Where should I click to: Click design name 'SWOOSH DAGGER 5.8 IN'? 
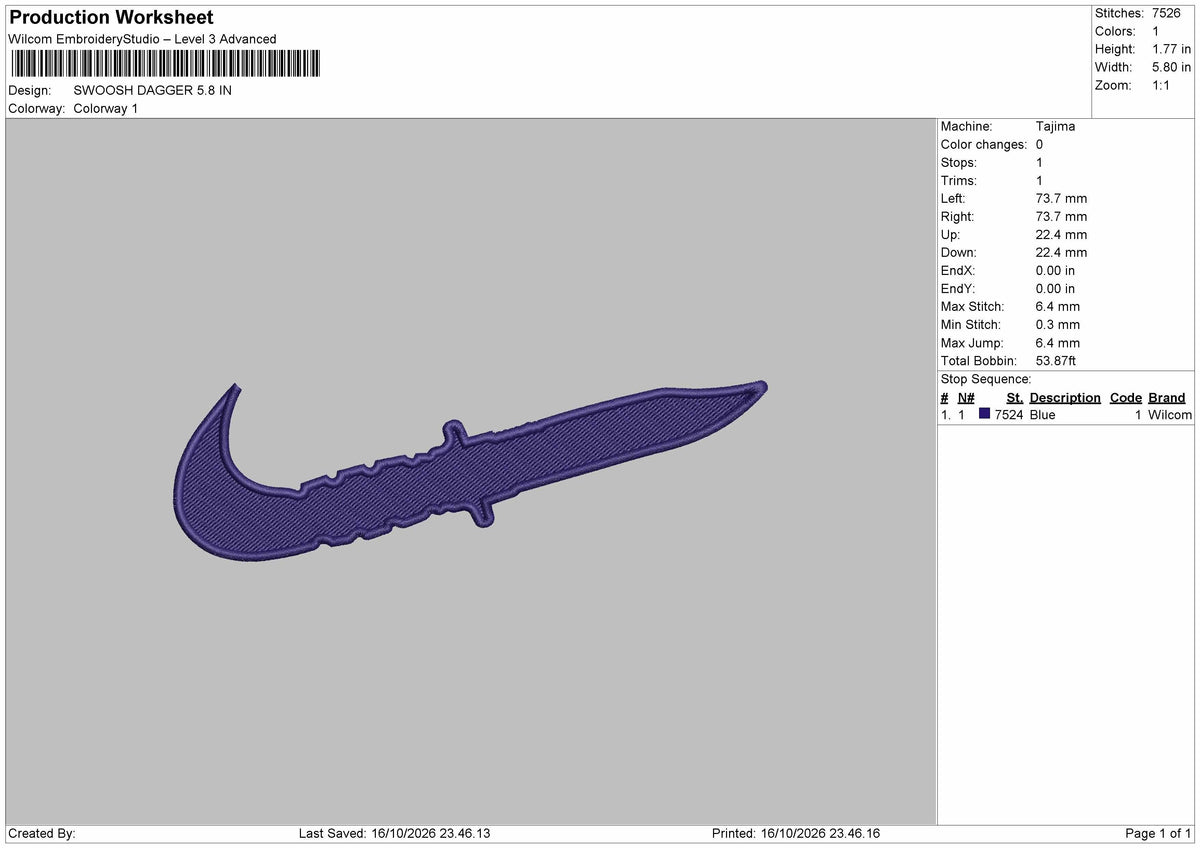pos(153,90)
